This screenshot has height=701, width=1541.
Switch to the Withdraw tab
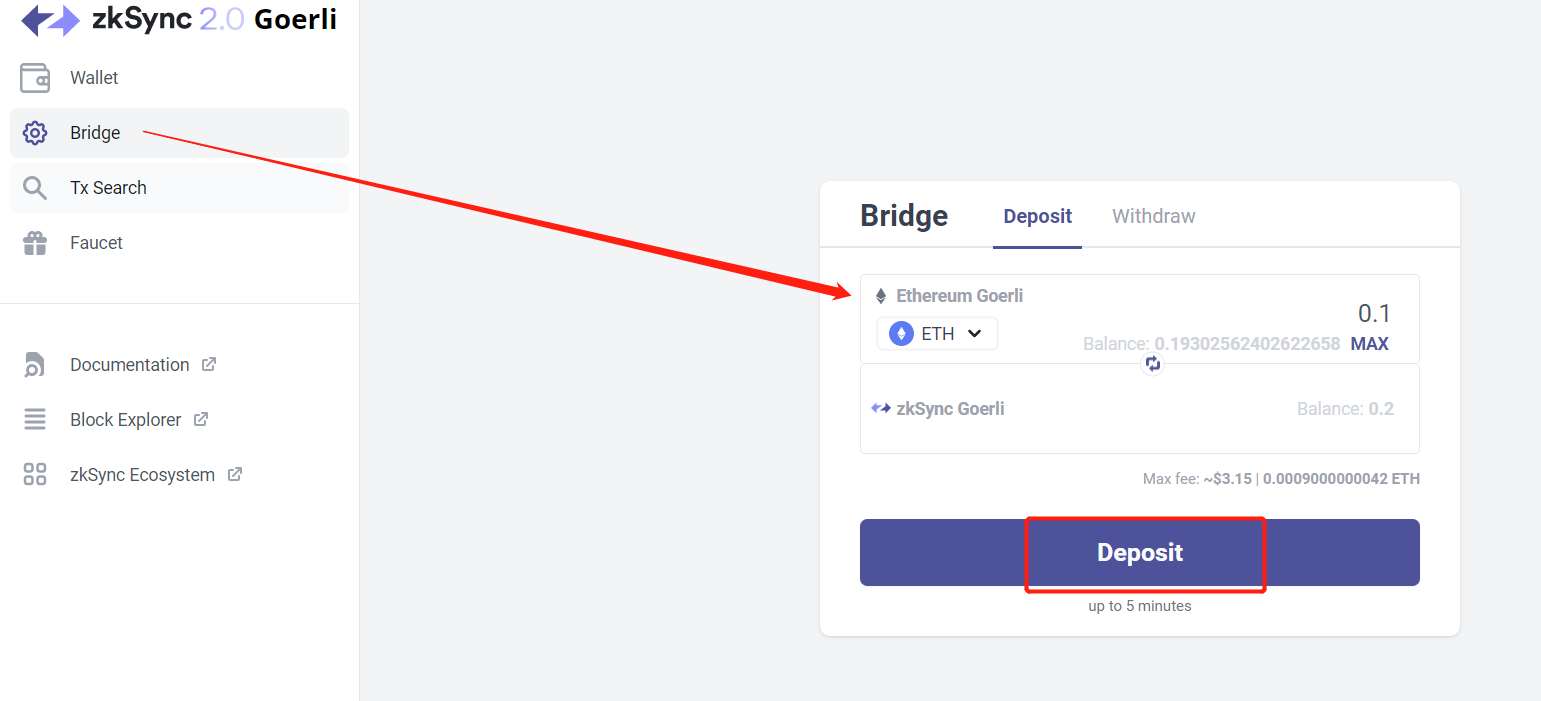tap(1154, 216)
